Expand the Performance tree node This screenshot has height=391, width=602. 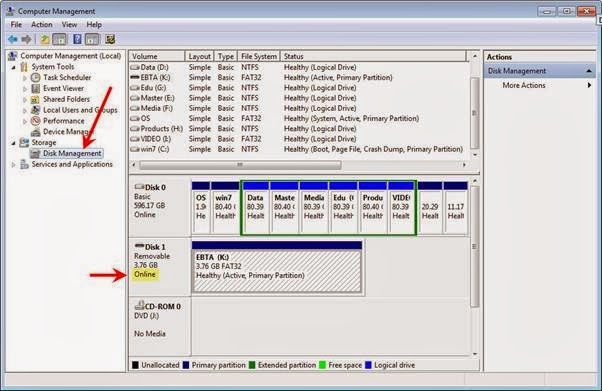25,121
